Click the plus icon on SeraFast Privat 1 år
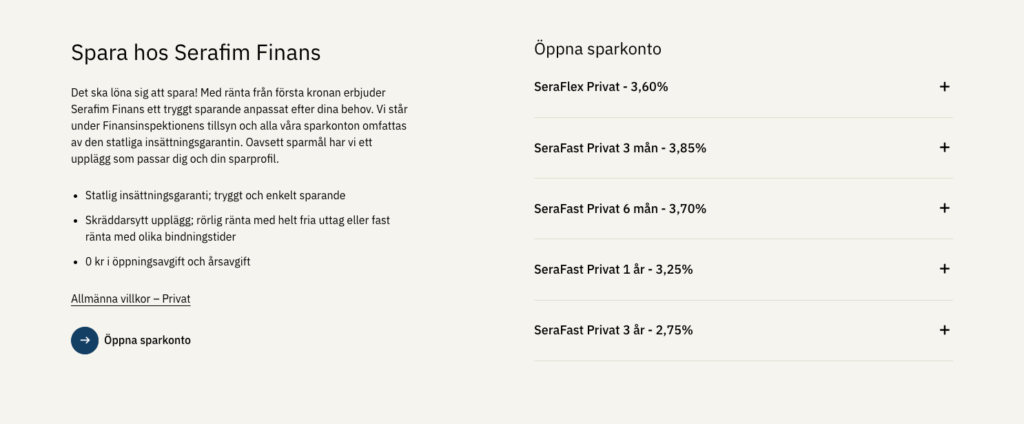The image size is (1024, 424). pyautogui.click(x=944, y=269)
